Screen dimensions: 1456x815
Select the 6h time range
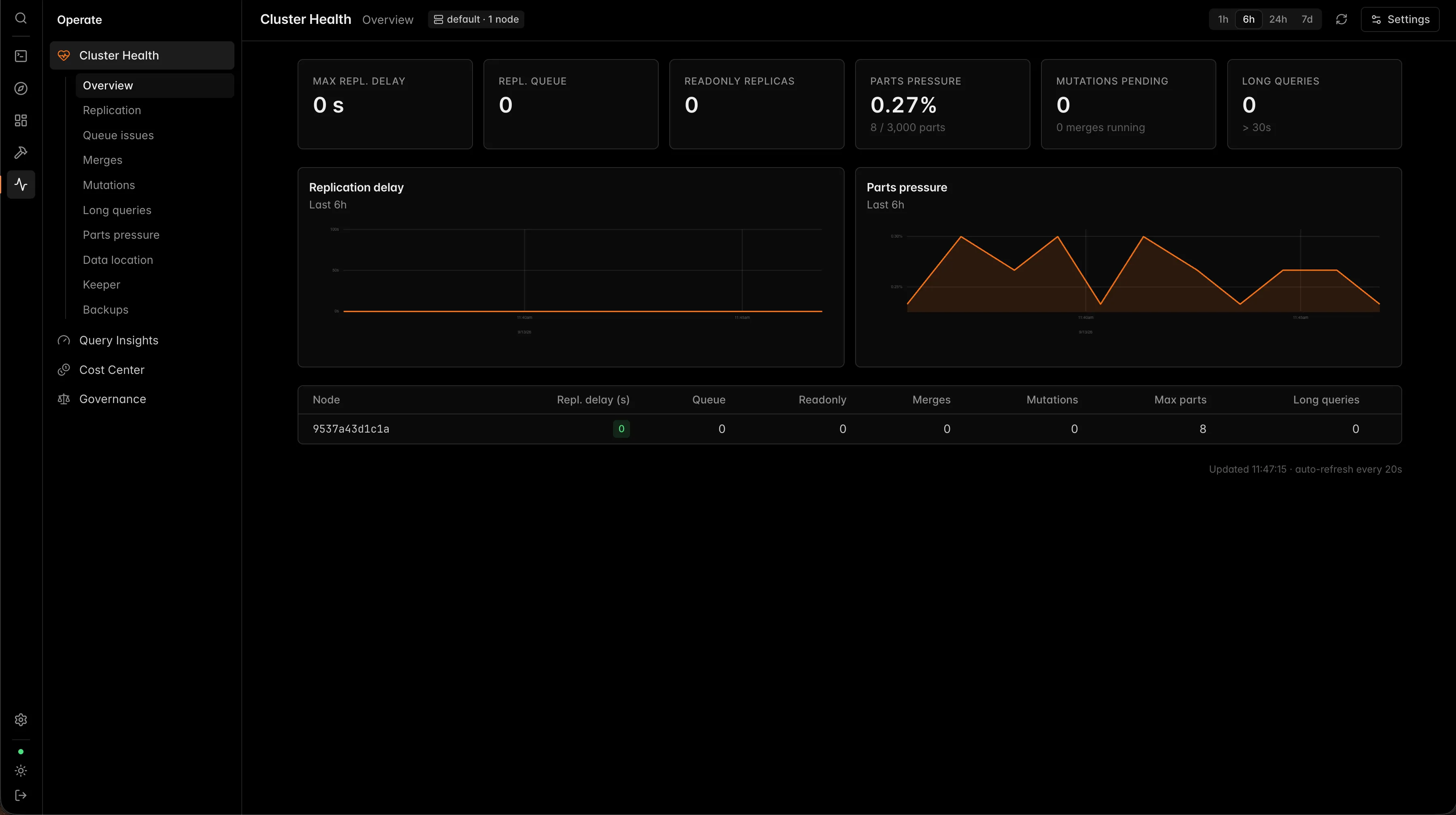click(1249, 19)
